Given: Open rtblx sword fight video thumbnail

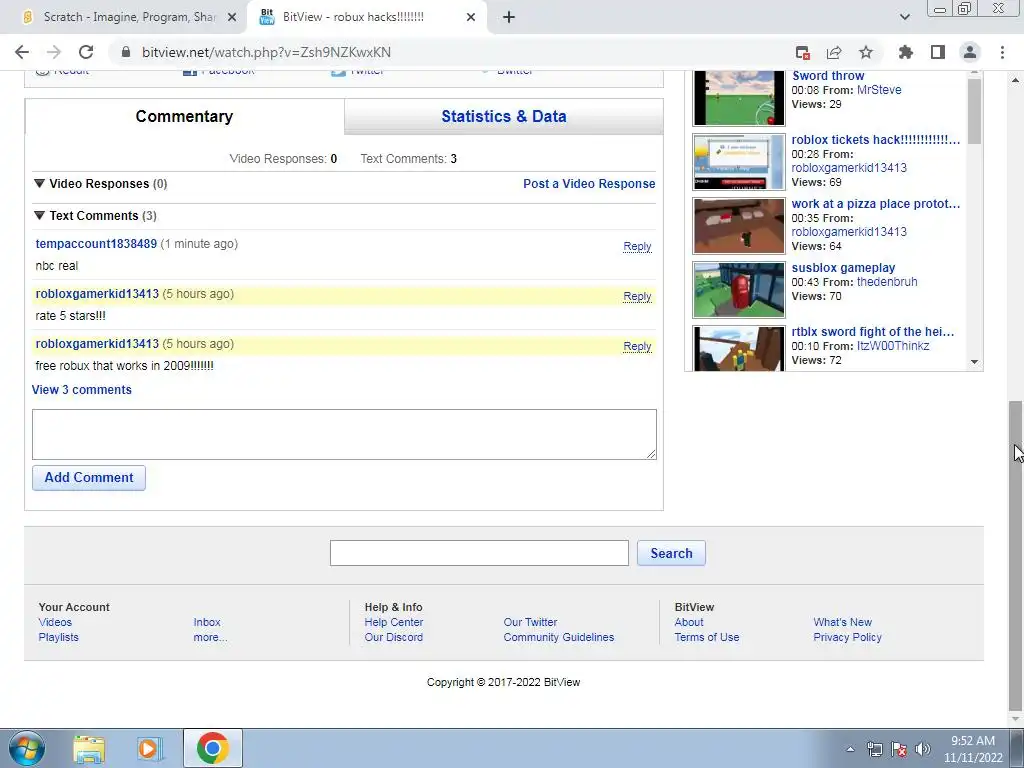Looking at the screenshot, I should tap(739, 349).
